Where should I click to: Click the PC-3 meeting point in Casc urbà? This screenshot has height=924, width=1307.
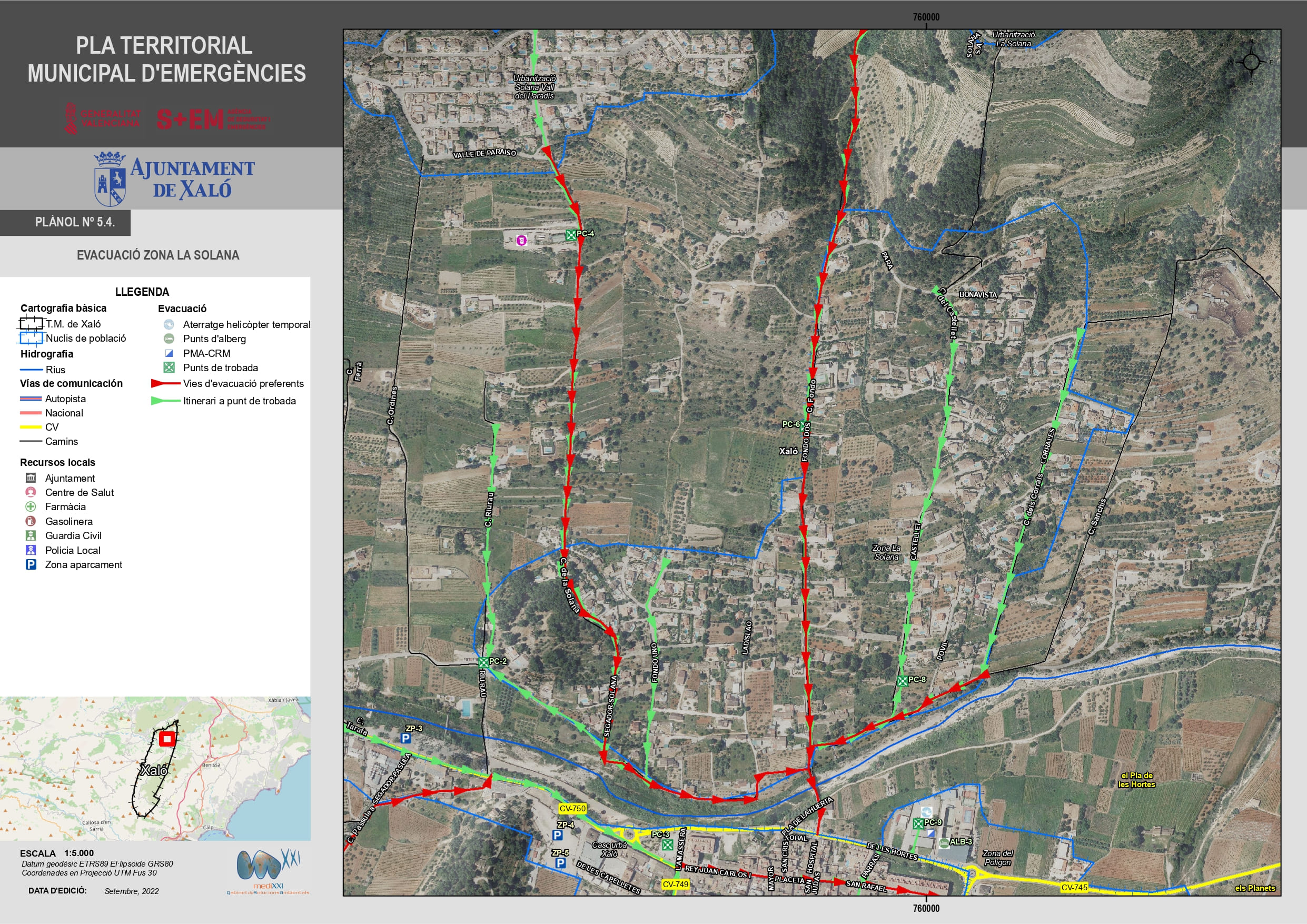coord(668,845)
